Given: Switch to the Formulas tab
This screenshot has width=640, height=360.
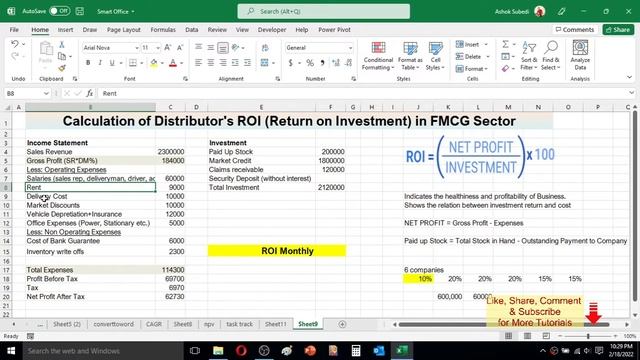Looking at the screenshot, I should pyautogui.click(x=163, y=30).
